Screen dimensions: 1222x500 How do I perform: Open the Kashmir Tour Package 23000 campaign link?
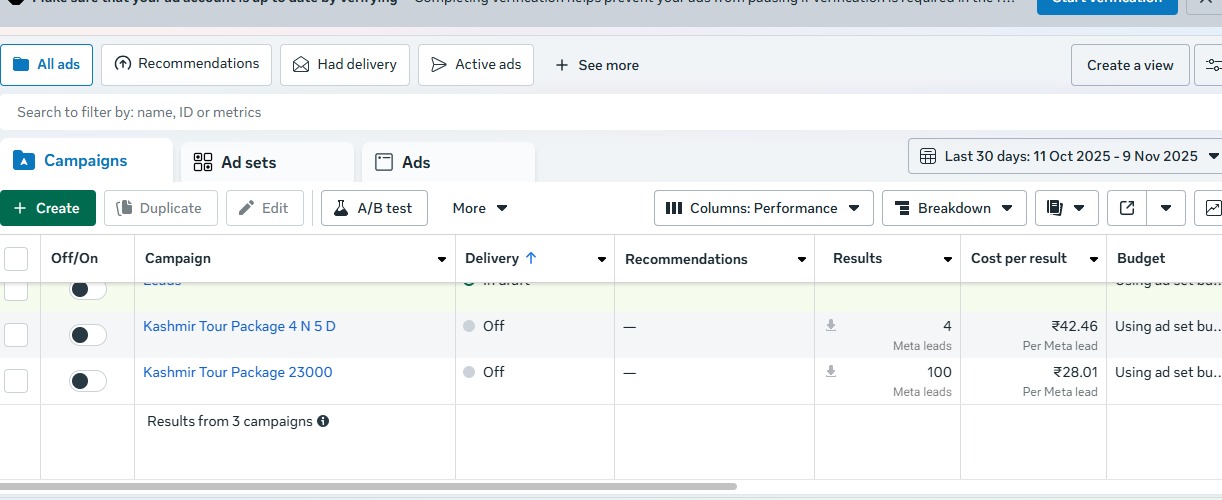pyautogui.click(x=238, y=372)
